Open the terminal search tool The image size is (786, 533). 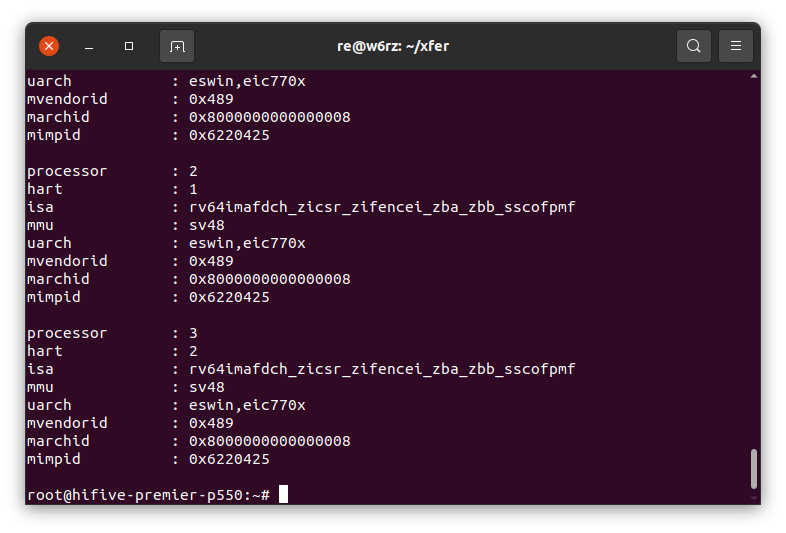694,46
